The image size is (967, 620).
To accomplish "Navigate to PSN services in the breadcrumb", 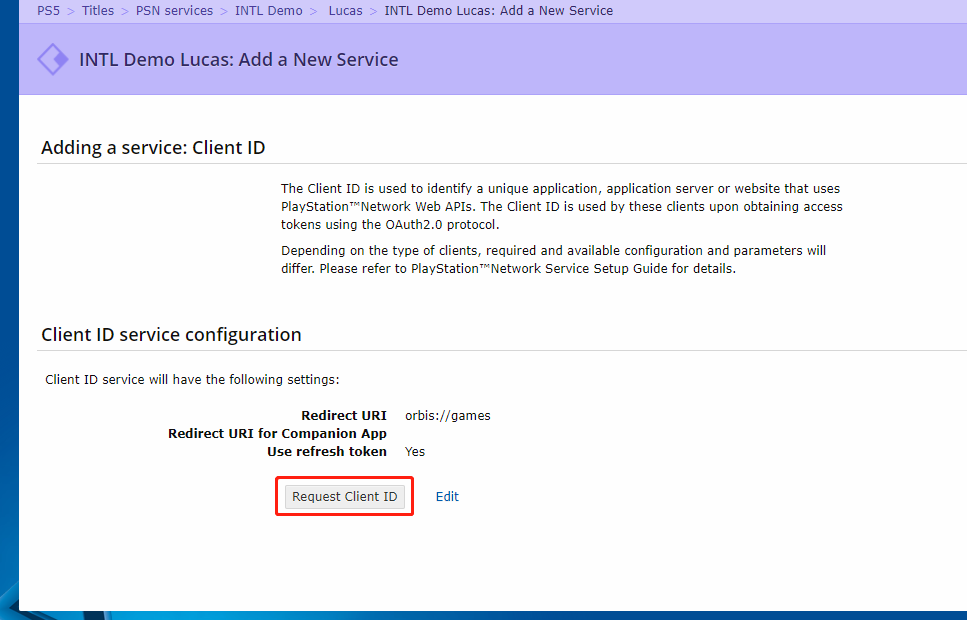I will click(174, 11).
